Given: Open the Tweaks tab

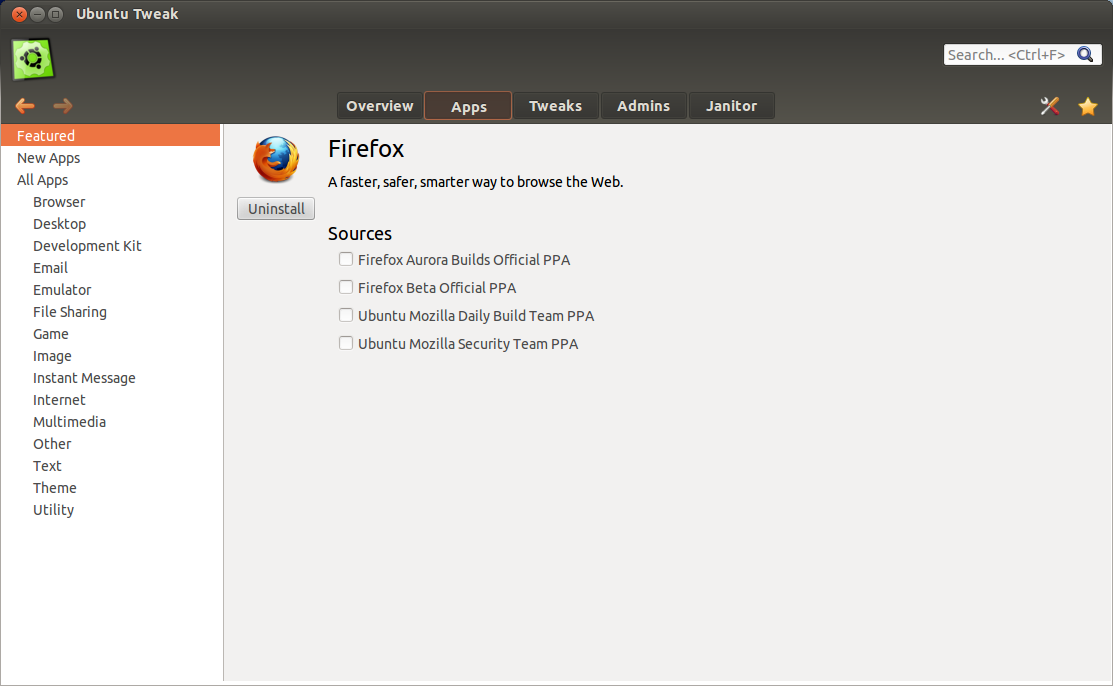Looking at the screenshot, I should (x=556, y=106).
